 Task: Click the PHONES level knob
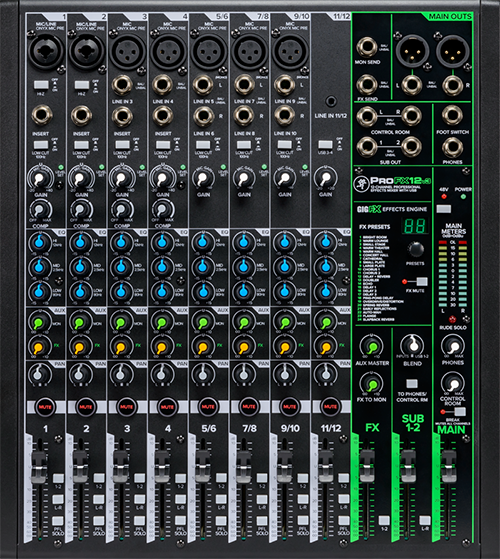(x=453, y=346)
